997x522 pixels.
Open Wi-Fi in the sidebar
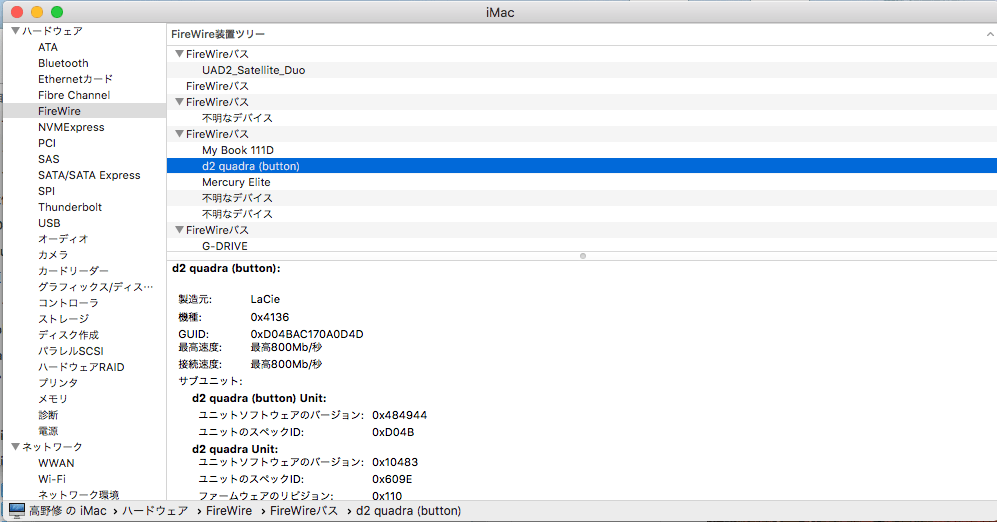pyautogui.click(x=52, y=479)
